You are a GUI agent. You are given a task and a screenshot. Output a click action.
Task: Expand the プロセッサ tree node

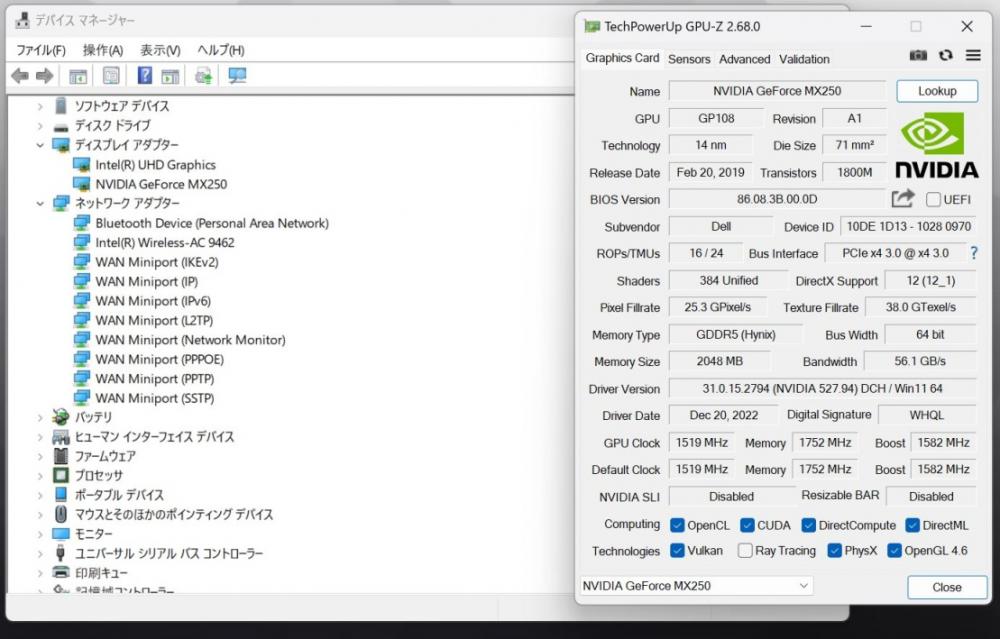coord(40,476)
